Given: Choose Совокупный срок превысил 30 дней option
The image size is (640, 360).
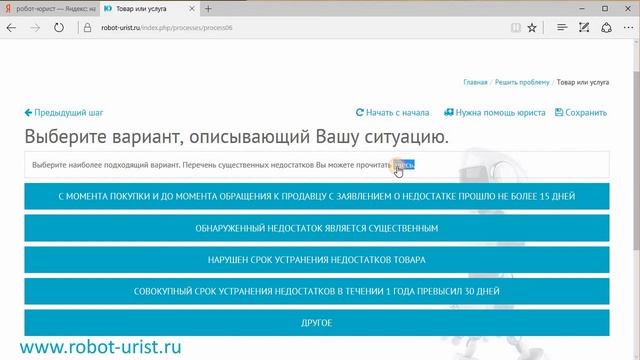Looking at the screenshot, I should 317,291.
